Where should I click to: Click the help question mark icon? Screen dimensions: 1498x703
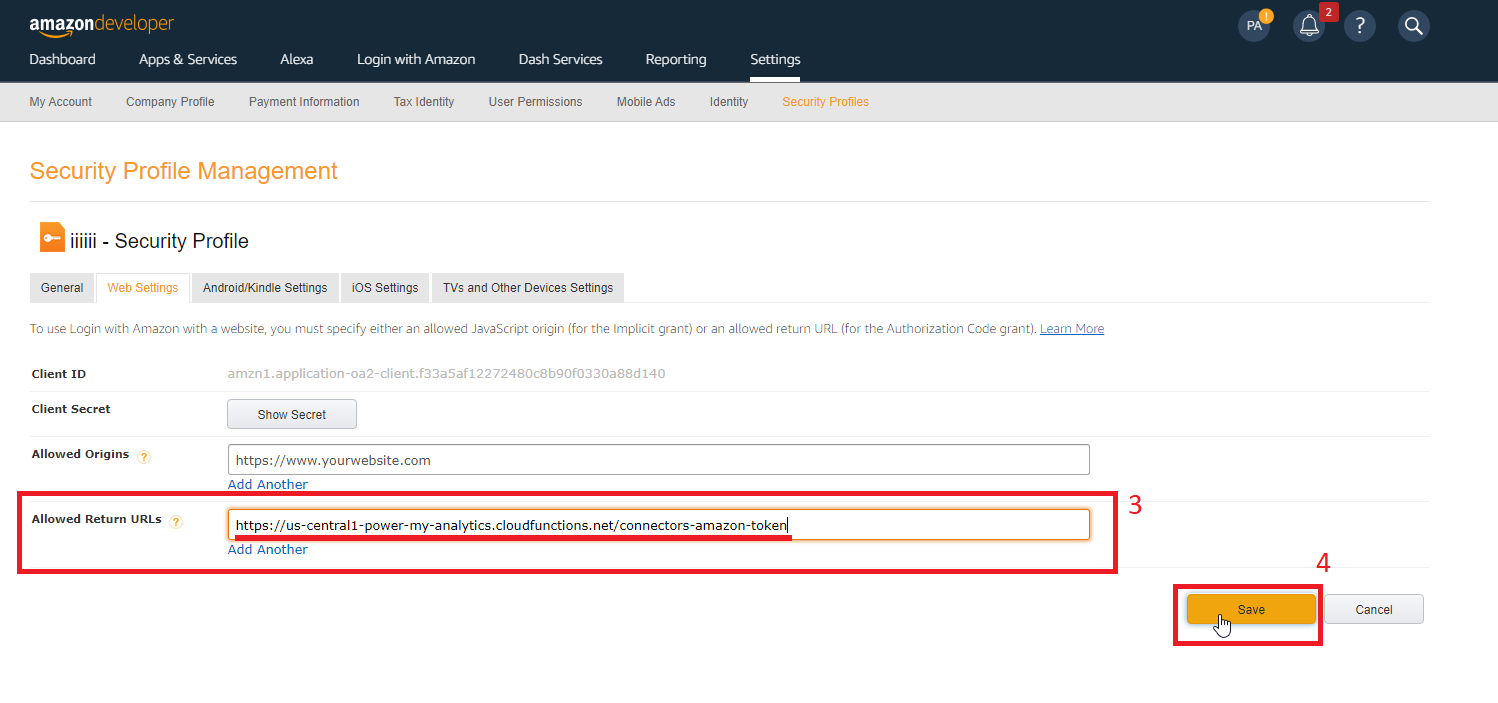pyautogui.click(x=1359, y=26)
